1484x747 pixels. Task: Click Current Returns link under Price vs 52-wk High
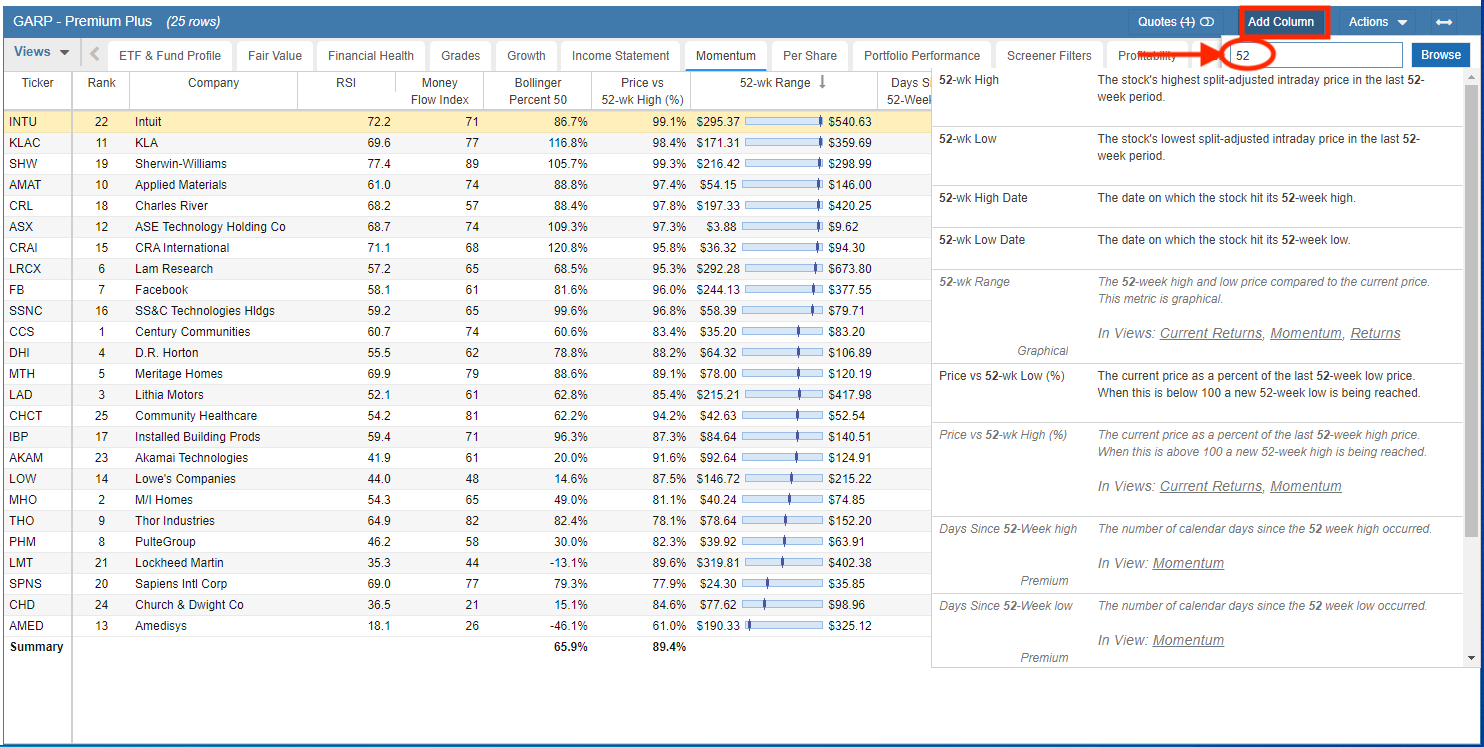pyautogui.click(x=1211, y=486)
